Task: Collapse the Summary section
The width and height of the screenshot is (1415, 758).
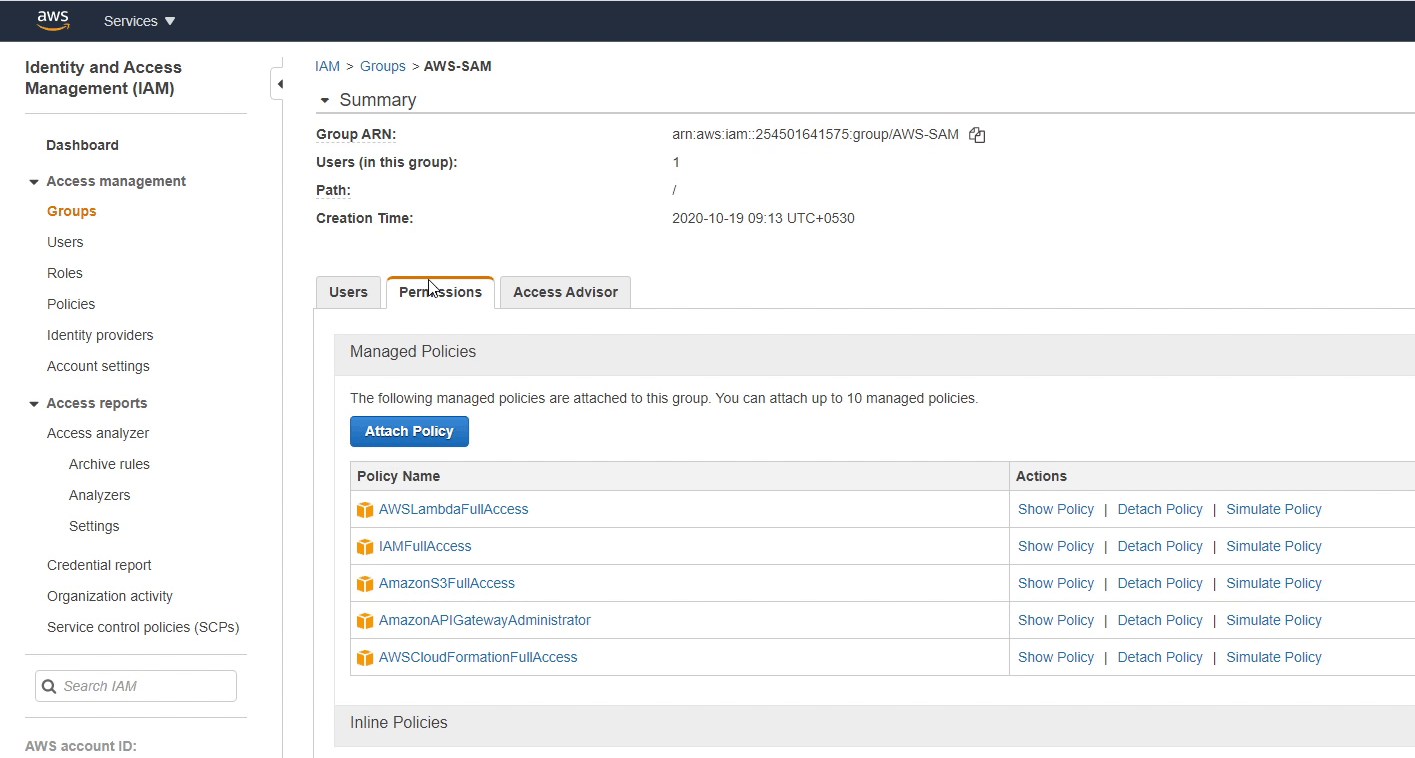Action: pos(323,100)
